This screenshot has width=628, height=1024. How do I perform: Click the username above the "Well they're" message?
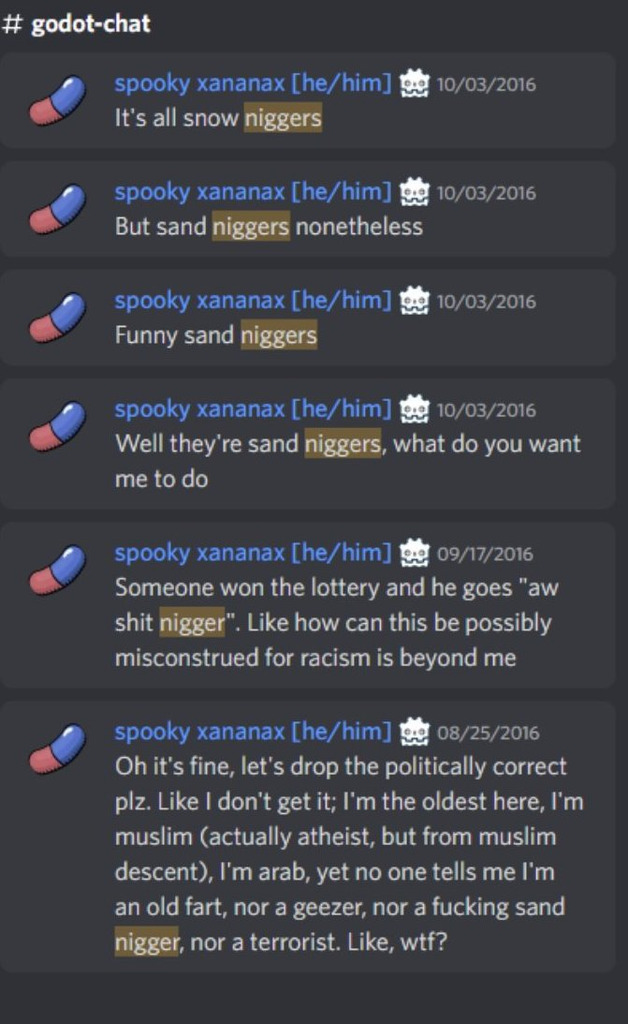[253, 409]
